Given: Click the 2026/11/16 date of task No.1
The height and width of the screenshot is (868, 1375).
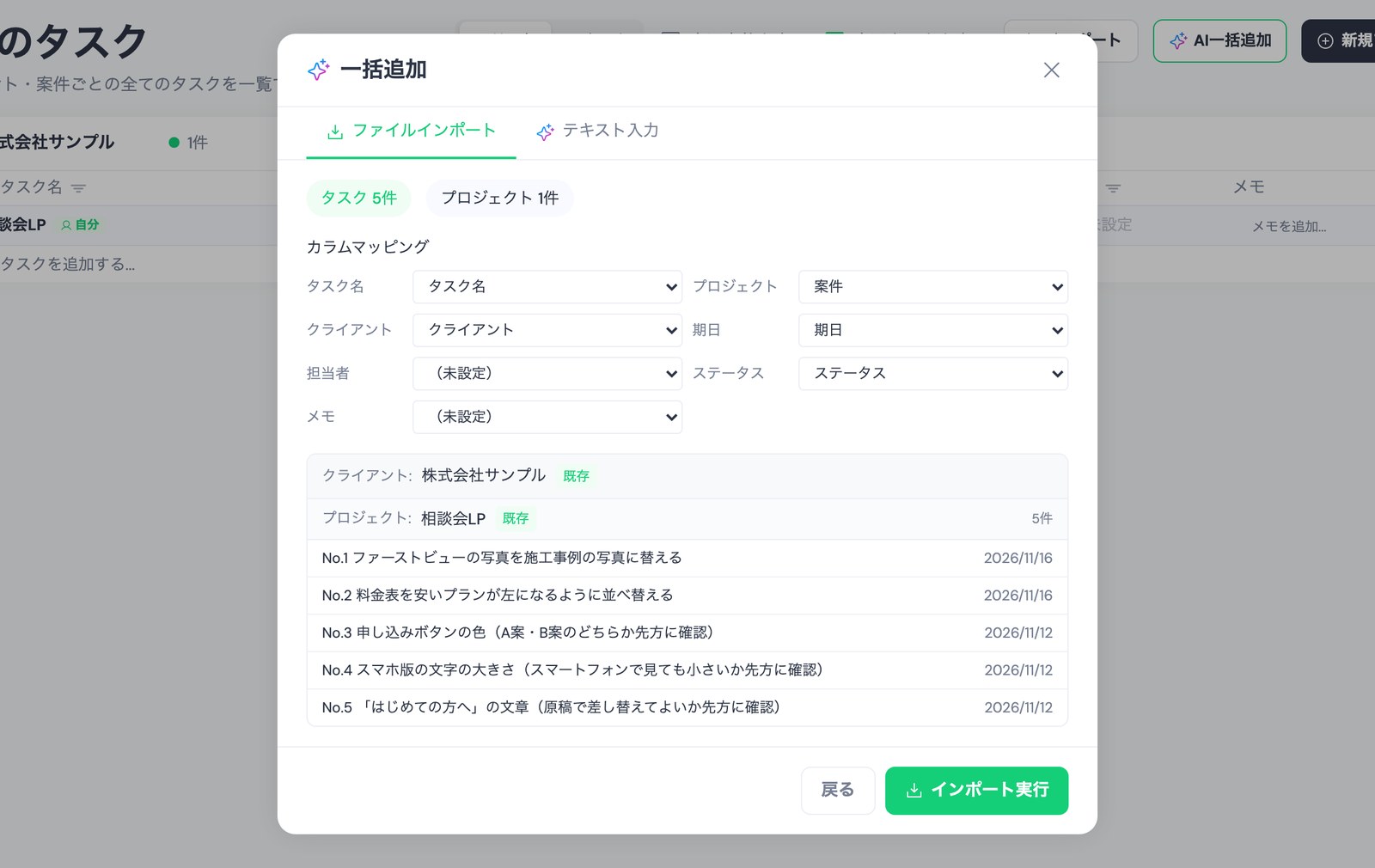Looking at the screenshot, I should point(1017,559).
